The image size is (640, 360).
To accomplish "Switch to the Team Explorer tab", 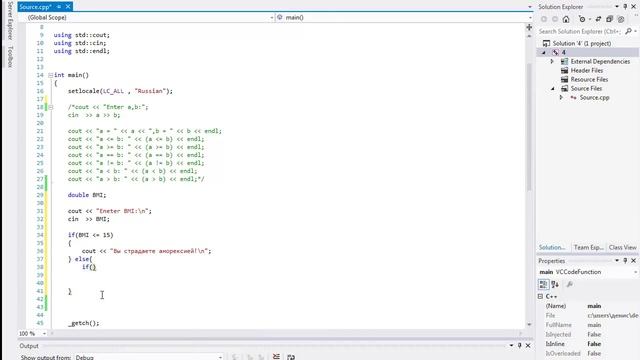I will [x=588, y=247].
